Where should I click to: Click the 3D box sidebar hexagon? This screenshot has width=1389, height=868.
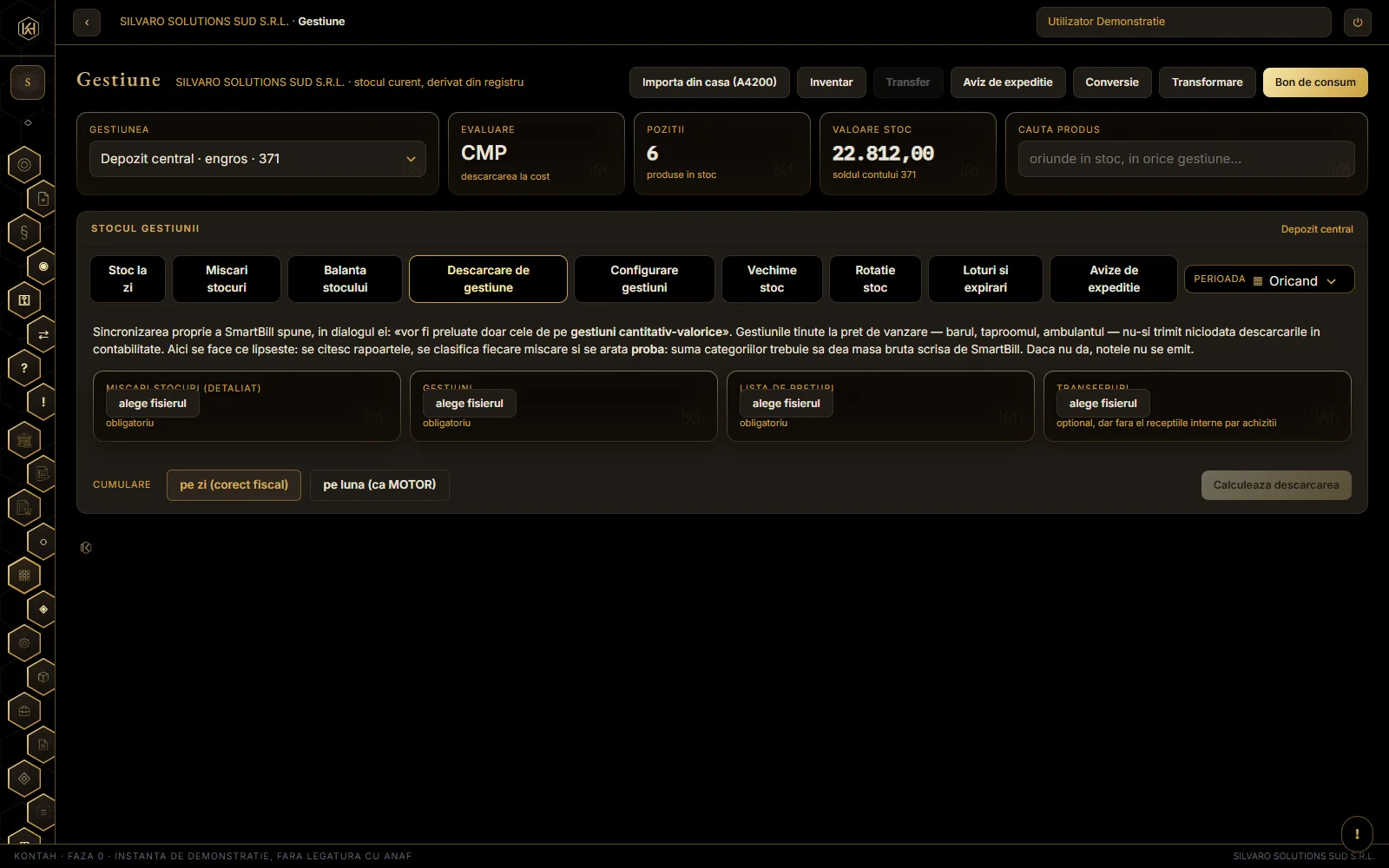pyautogui.click(x=43, y=677)
